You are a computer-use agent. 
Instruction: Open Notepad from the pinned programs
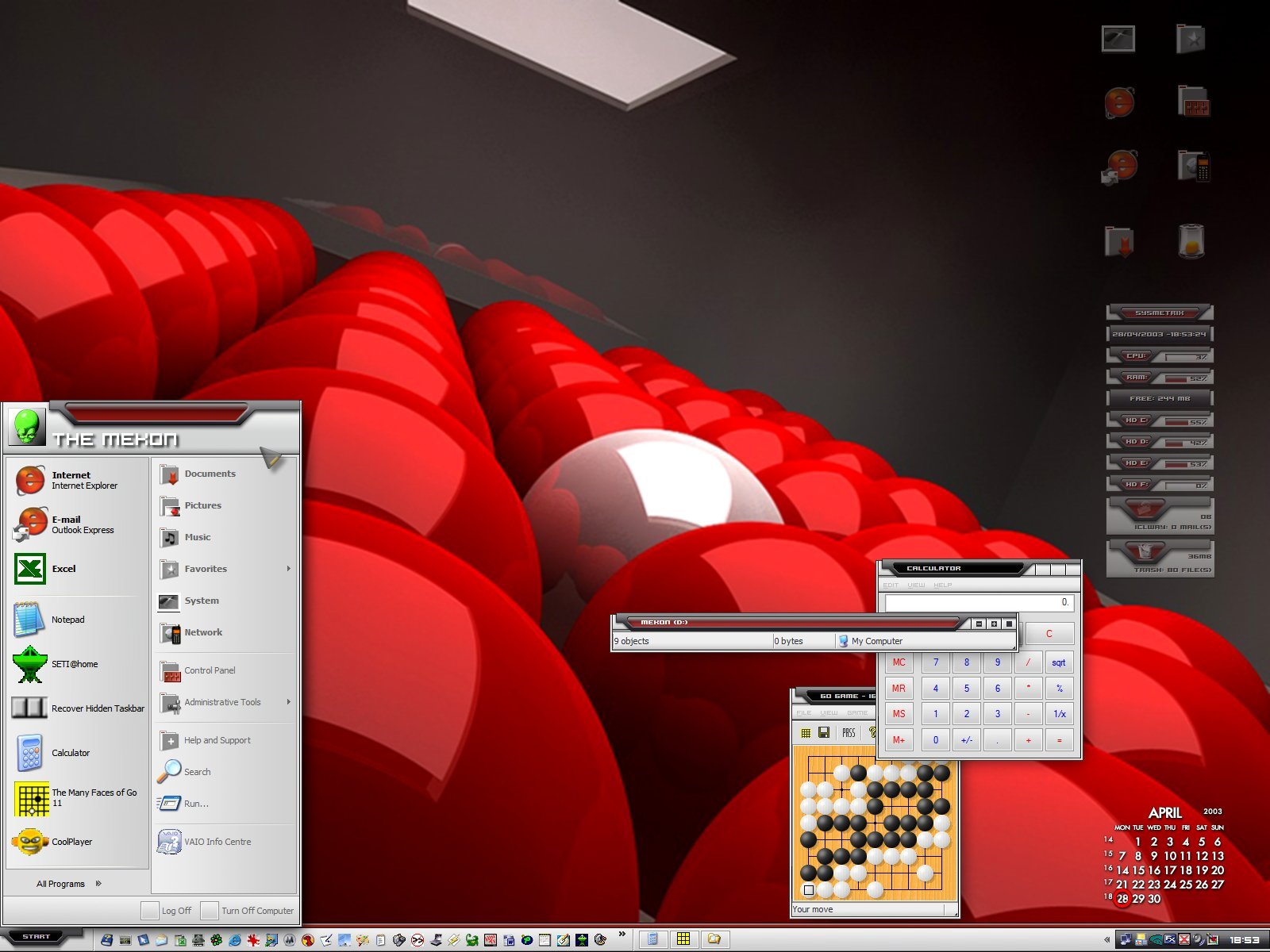[x=78, y=620]
